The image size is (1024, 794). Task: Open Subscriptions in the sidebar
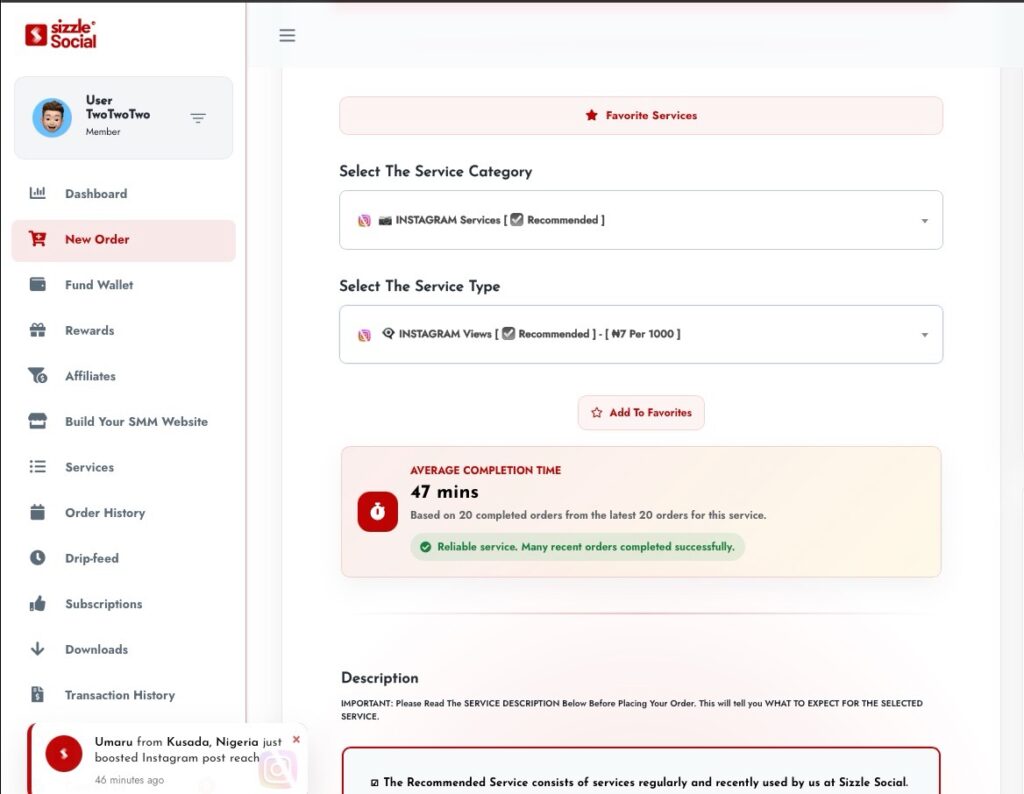click(x=123, y=604)
